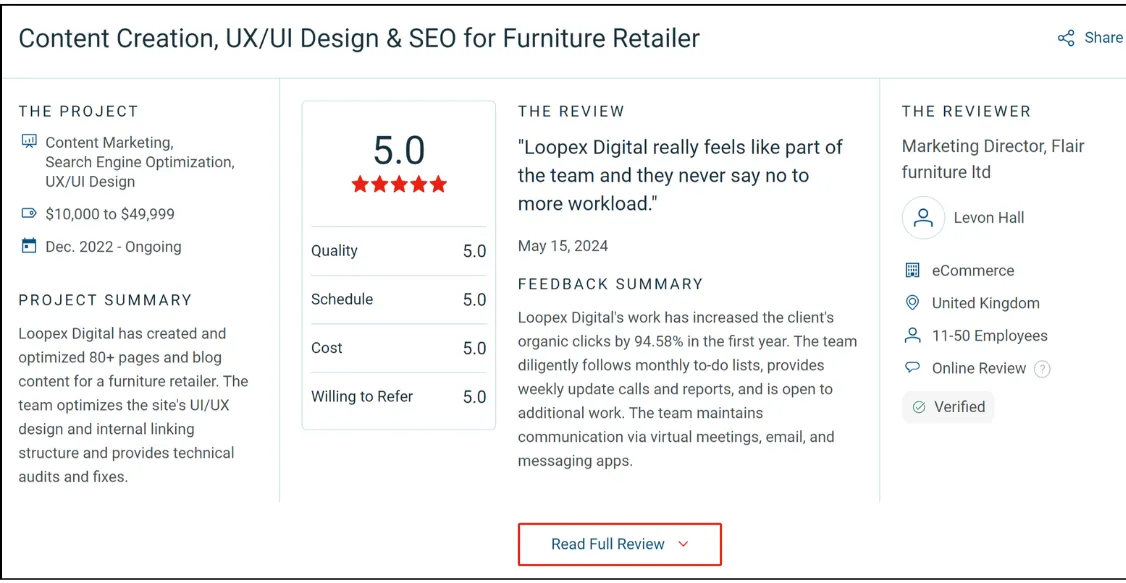
Task: Click THE REVIEW section heading
Action: pos(571,111)
